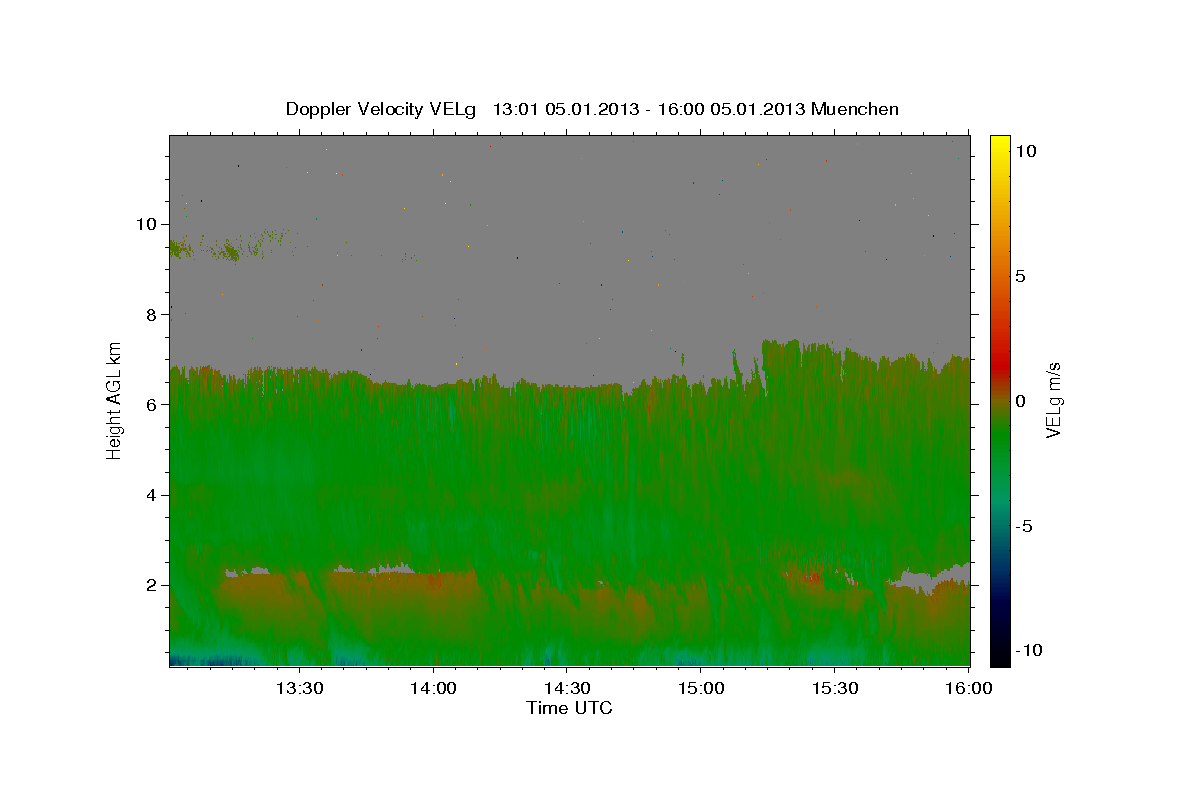This screenshot has height=800, width=1200.
Task: Click the colorbar label '-10'
Action: point(1028,651)
